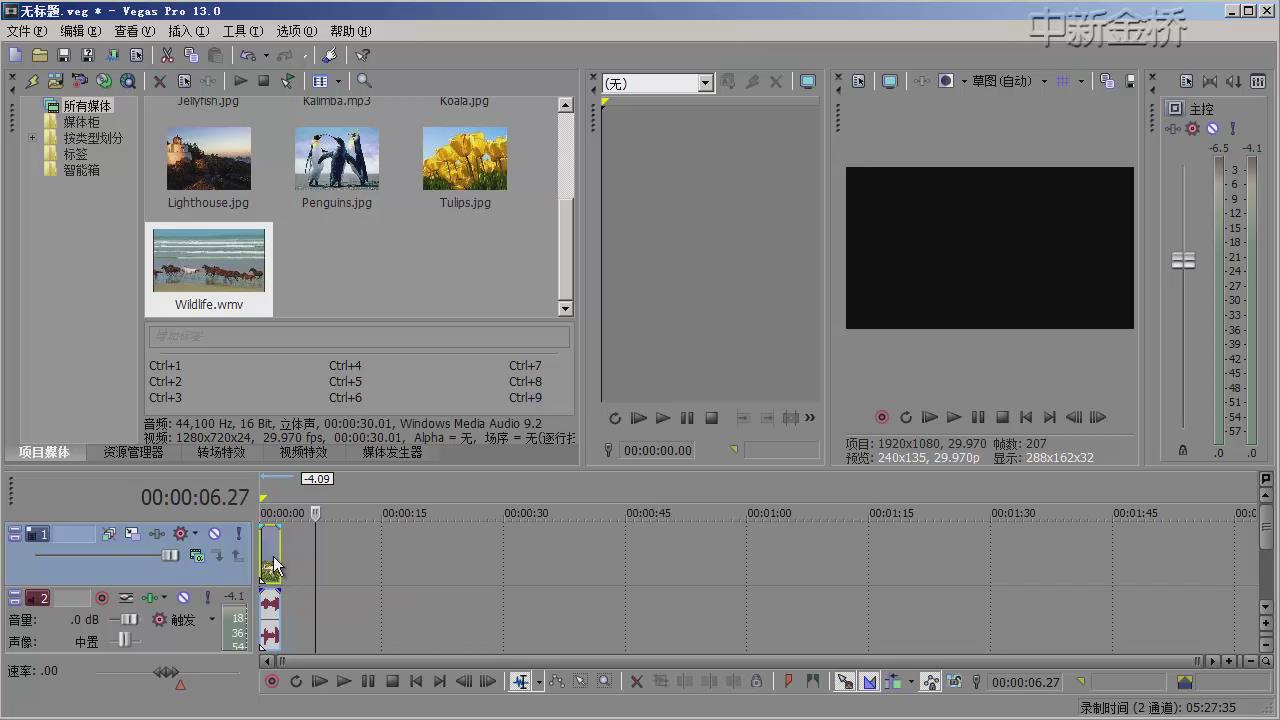
Task: Save snapshot to file in preview window
Action: tap(1130, 82)
